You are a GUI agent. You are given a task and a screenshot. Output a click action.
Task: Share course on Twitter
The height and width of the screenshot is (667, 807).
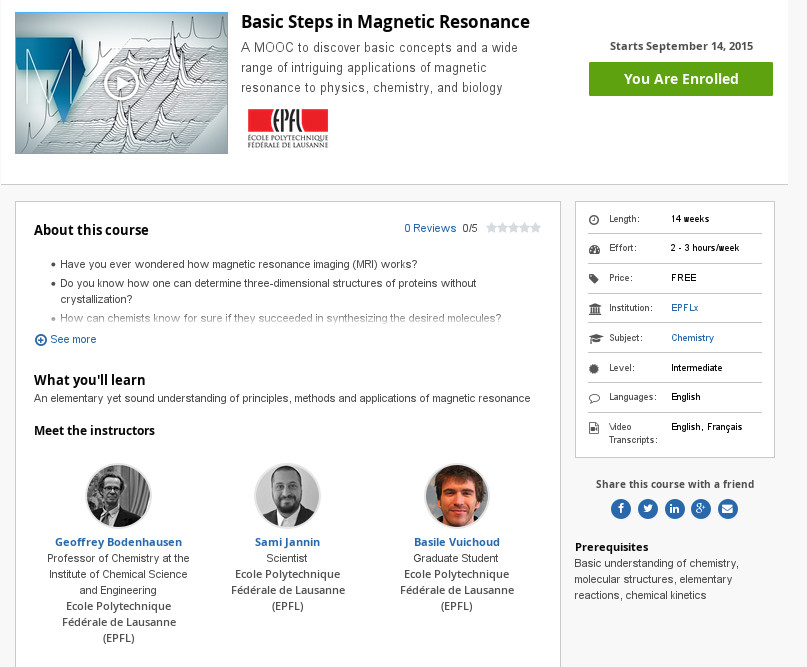[x=647, y=509]
